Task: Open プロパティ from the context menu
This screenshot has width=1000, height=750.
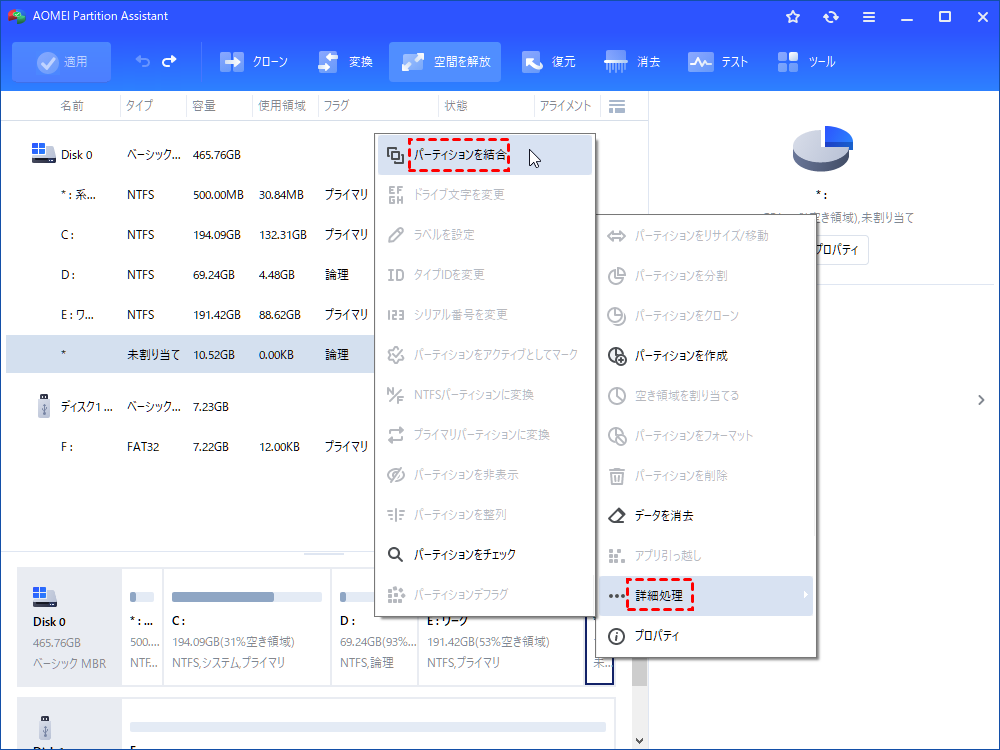Action: click(x=656, y=636)
